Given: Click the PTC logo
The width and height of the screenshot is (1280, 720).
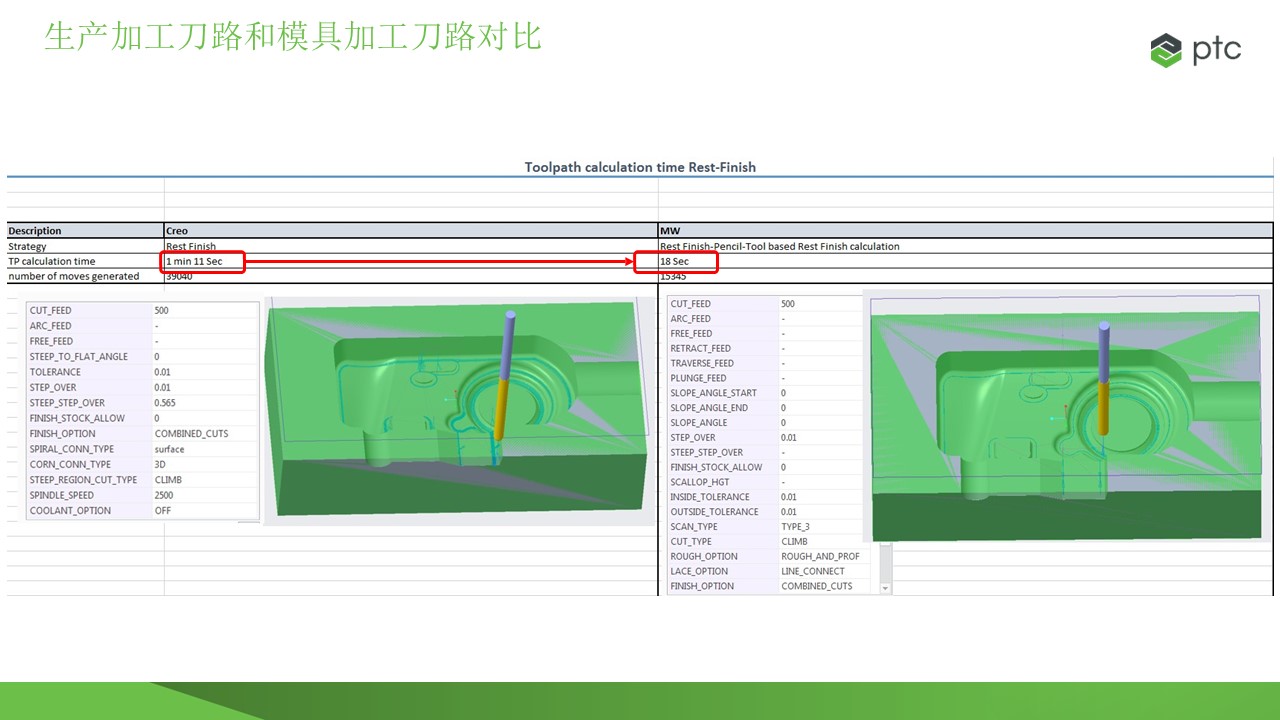Looking at the screenshot, I should click(1195, 49).
